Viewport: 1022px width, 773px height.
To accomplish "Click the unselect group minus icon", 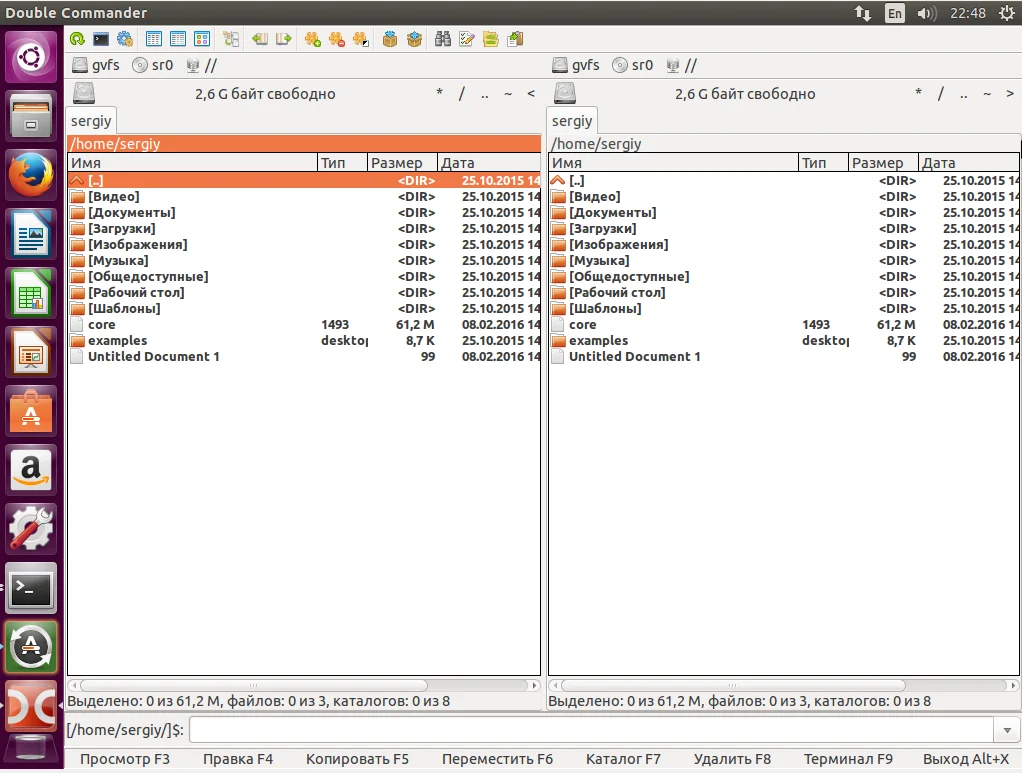I will [x=337, y=39].
